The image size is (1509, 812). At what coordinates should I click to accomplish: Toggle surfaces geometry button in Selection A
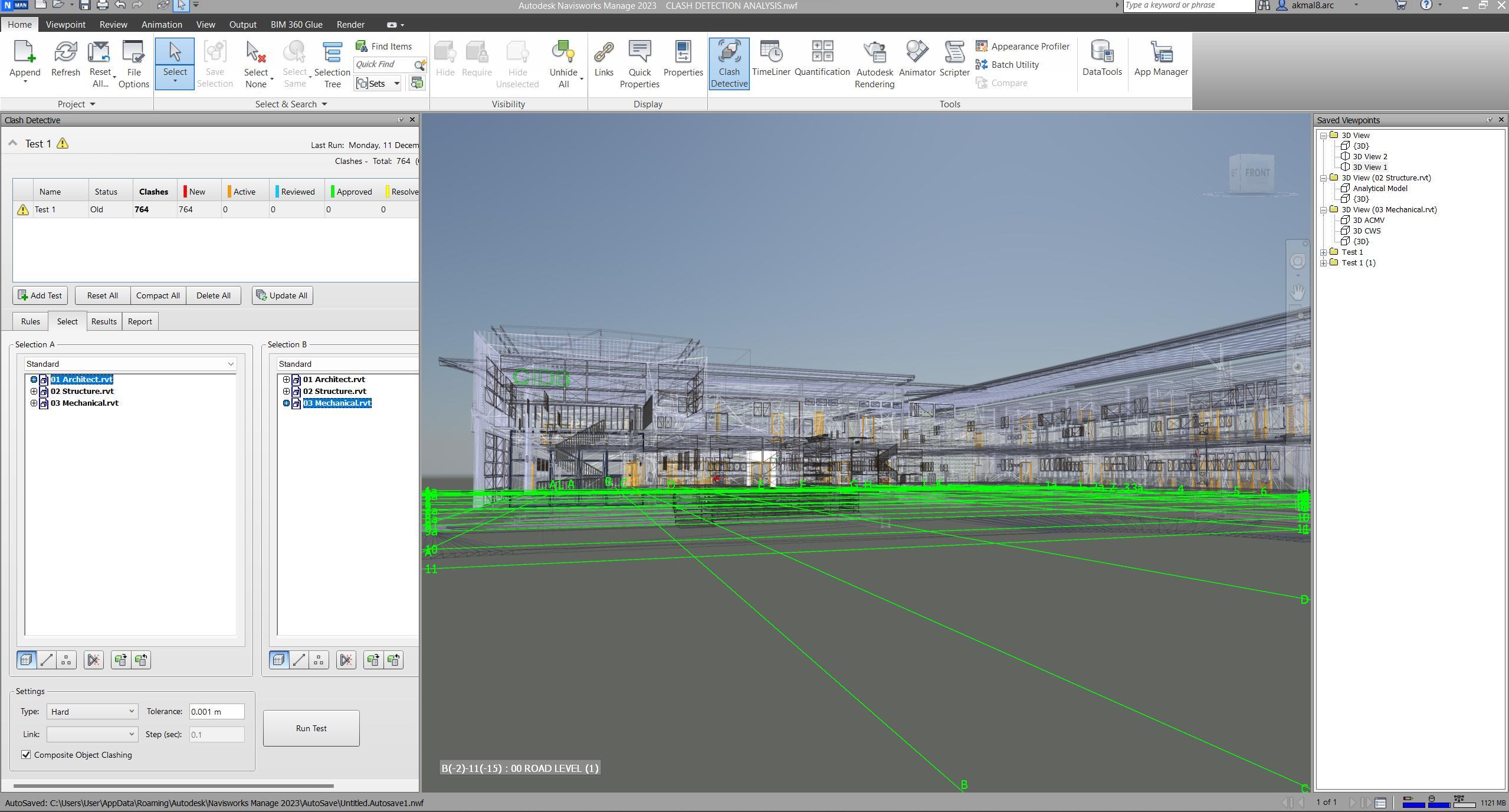pos(27,660)
